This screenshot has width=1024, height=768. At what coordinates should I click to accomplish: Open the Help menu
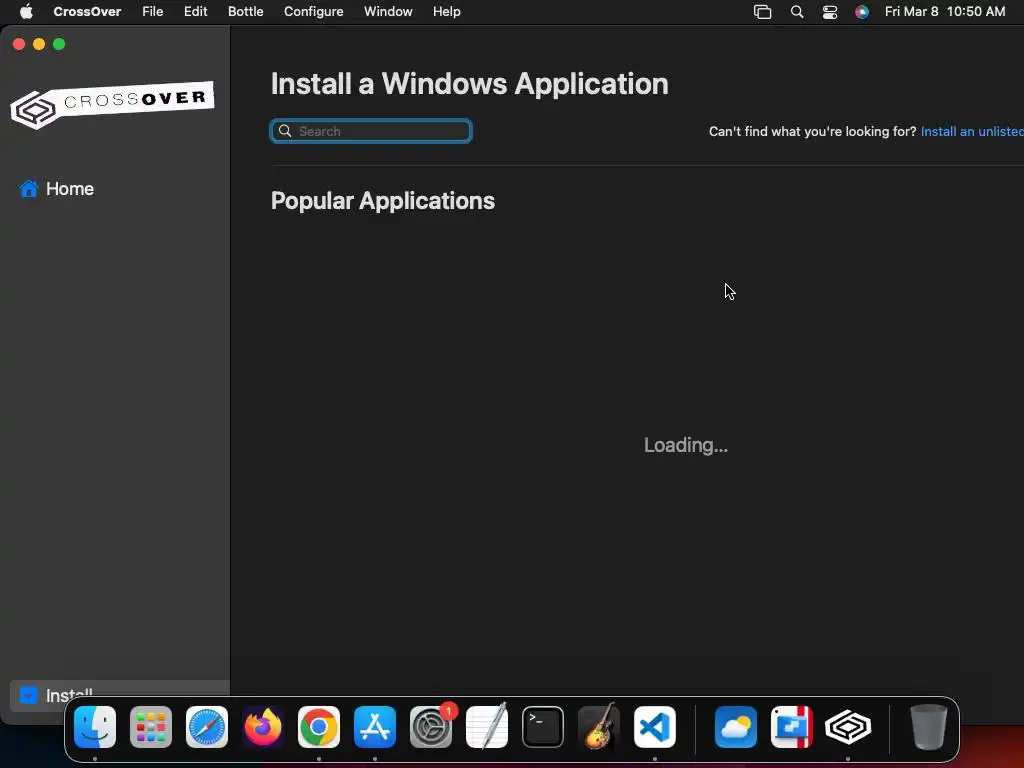point(447,12)
